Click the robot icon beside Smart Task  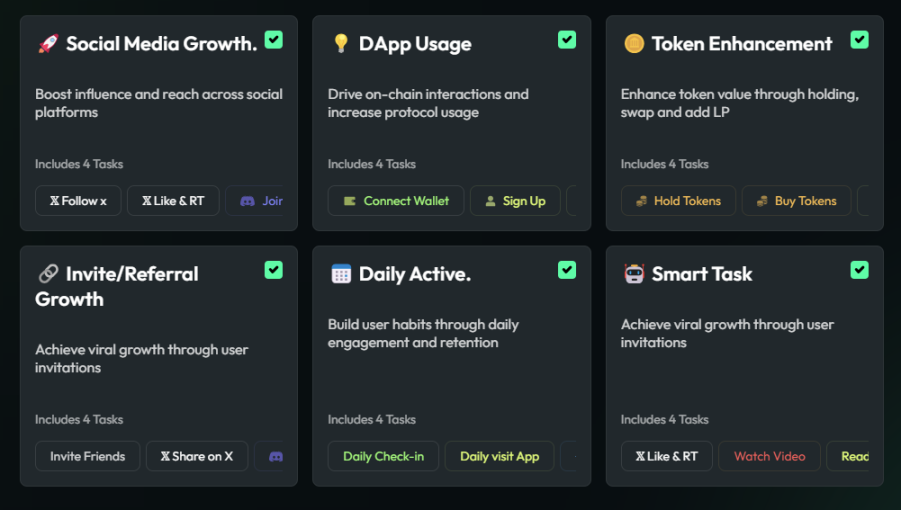tap(633, 274)
